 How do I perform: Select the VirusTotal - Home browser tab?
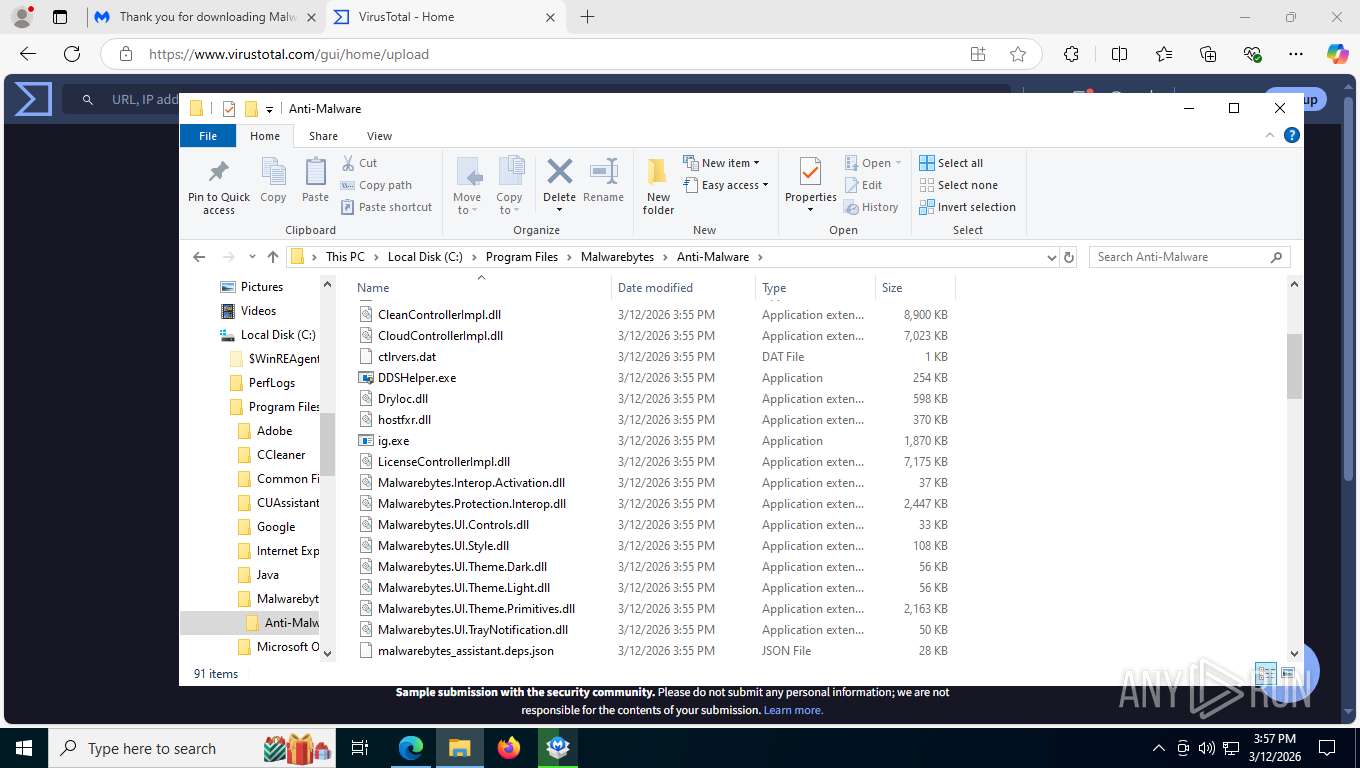446,17
